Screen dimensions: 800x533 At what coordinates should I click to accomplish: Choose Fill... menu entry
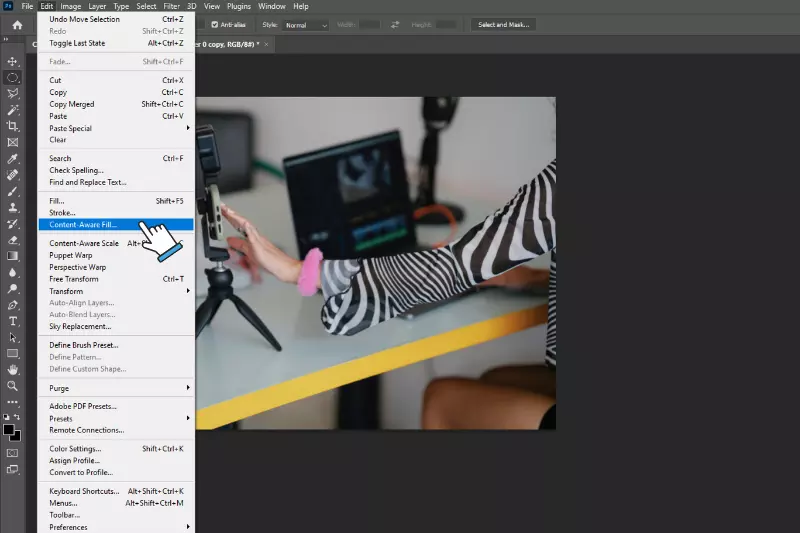point(116,201)
